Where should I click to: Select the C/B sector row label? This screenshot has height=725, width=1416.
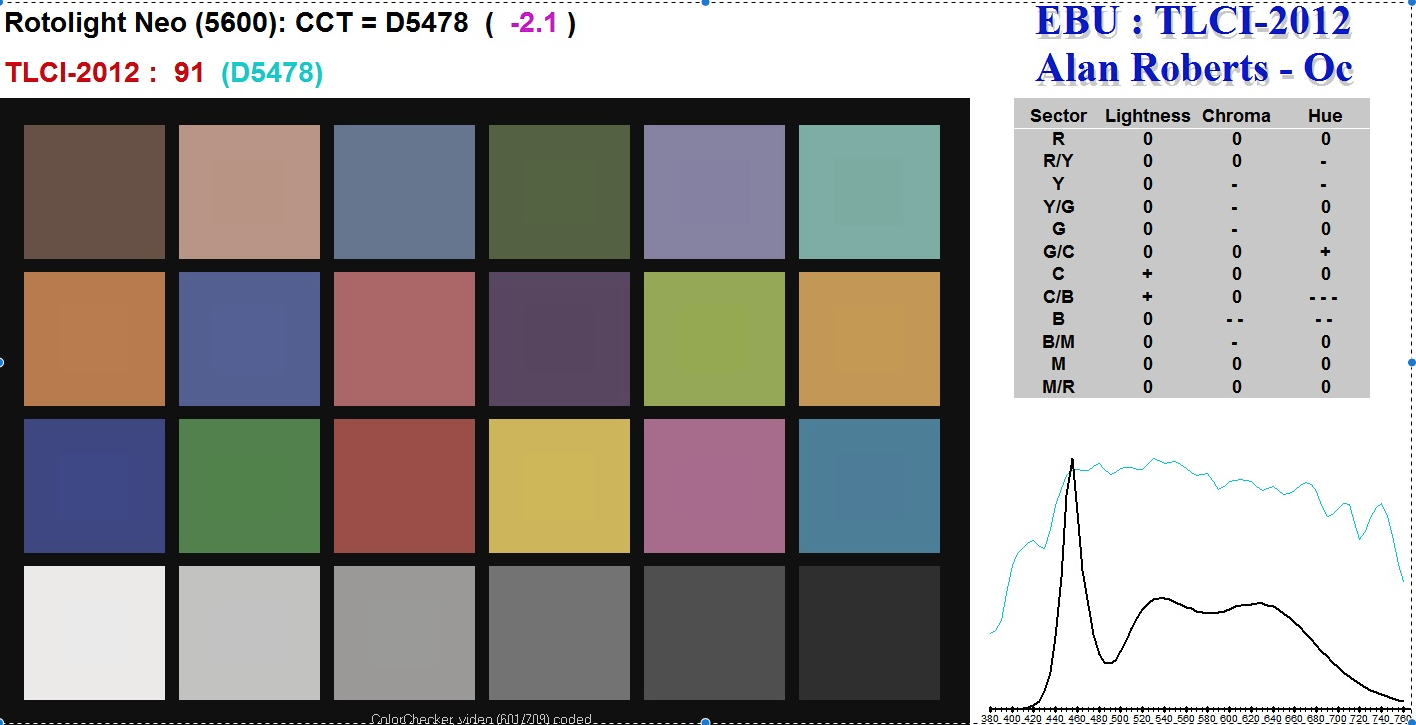[x=1058, y=297]
